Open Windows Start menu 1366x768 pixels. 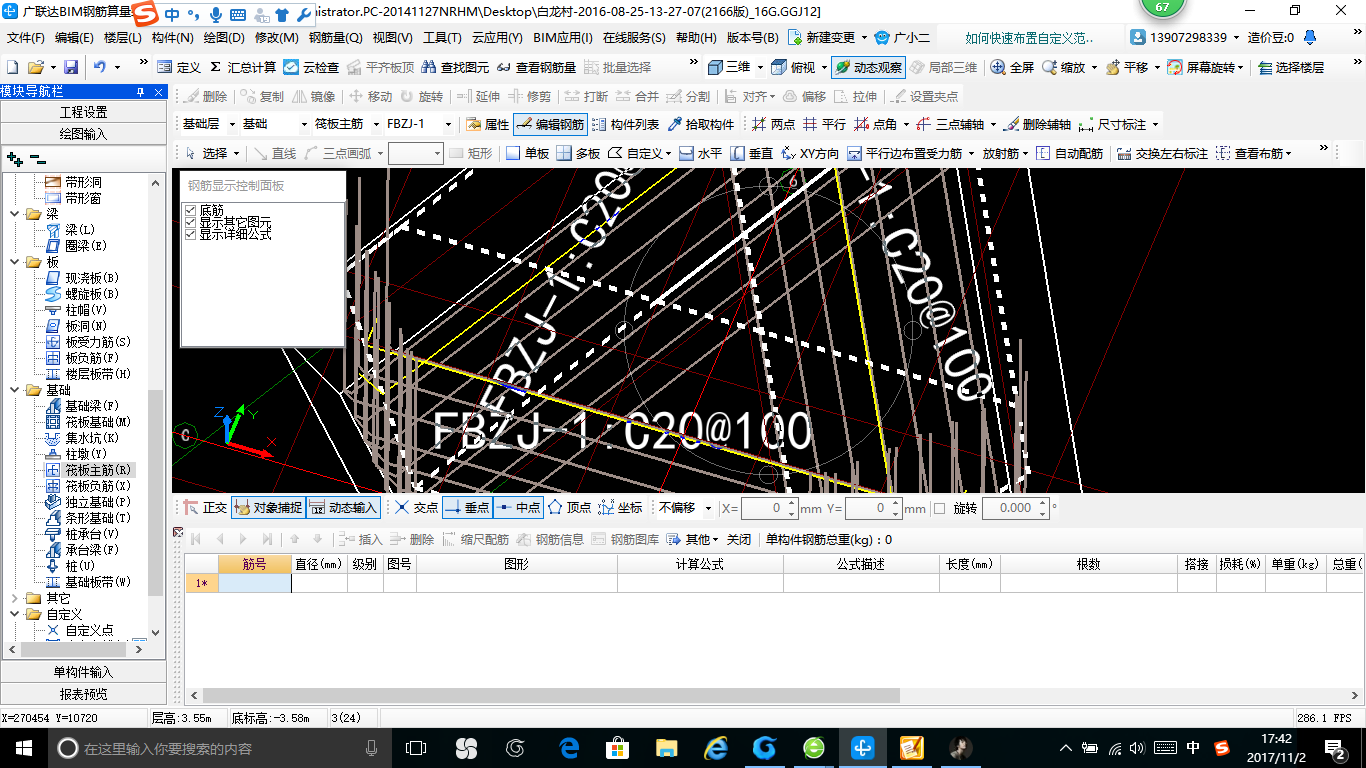click(x=23, y=748)
